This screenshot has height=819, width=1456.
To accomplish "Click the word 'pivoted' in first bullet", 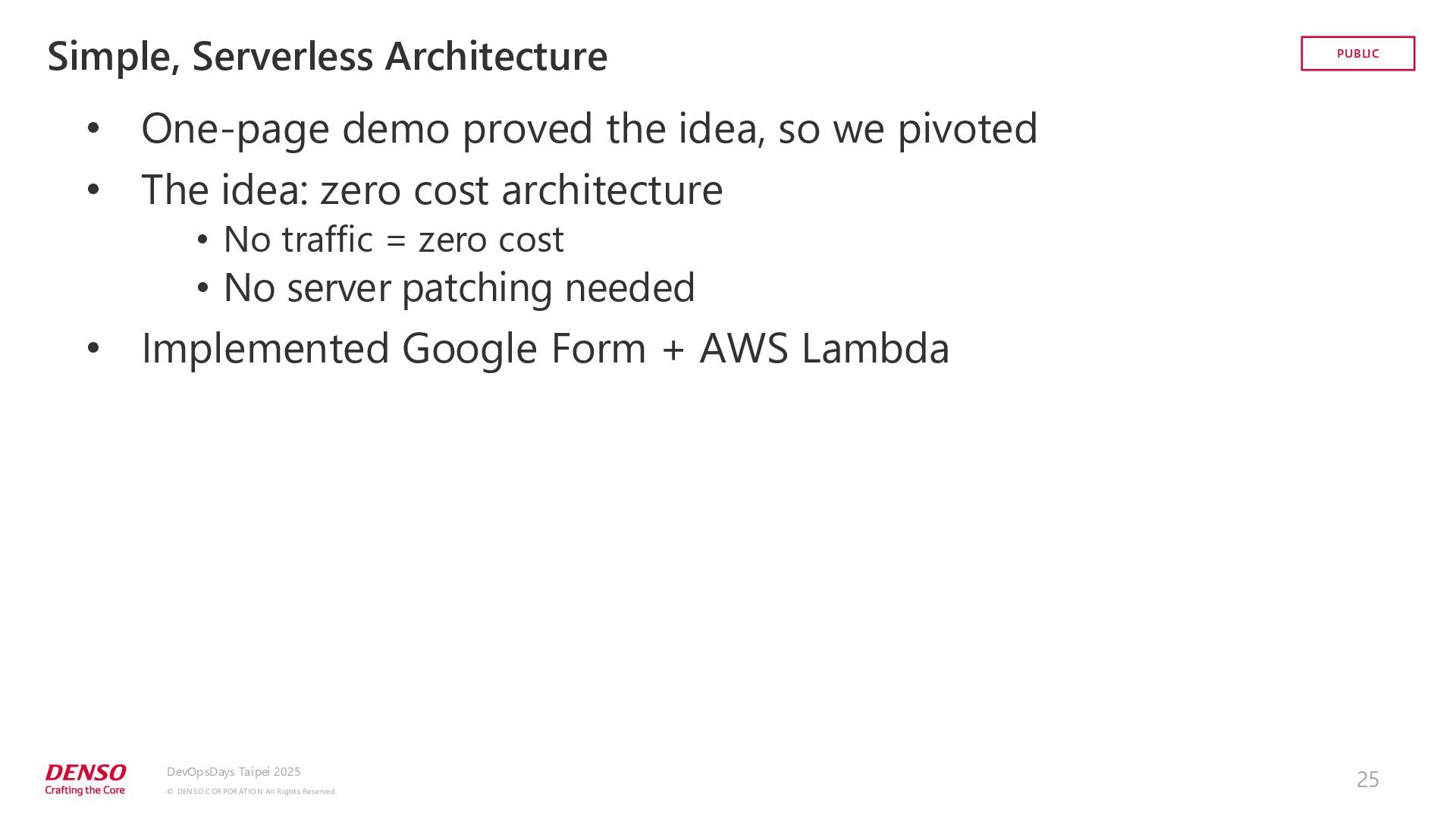I will click(x=968, y=128).
